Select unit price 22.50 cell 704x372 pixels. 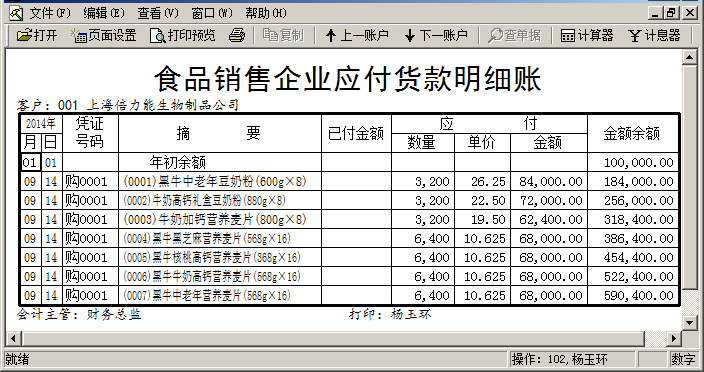[483, 200]
